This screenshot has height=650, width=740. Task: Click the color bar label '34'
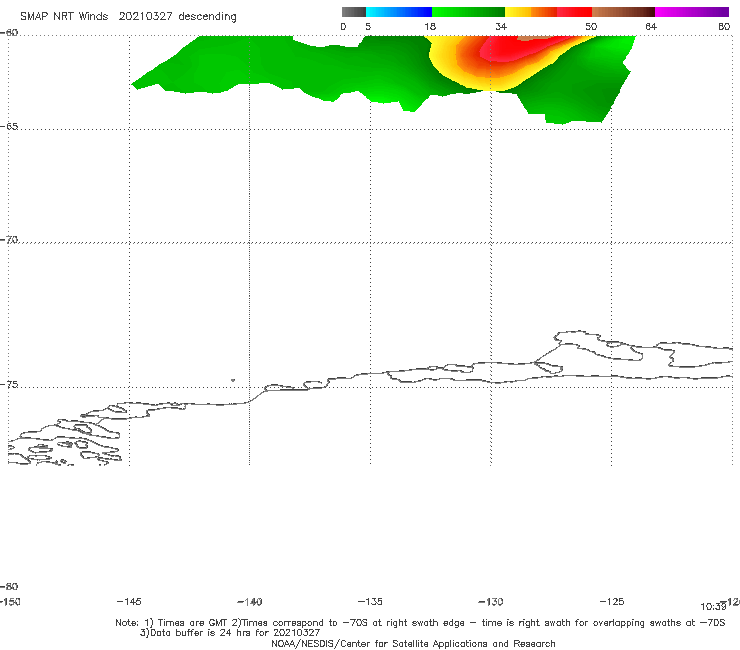pyautogui.click(x=501, y=27)
